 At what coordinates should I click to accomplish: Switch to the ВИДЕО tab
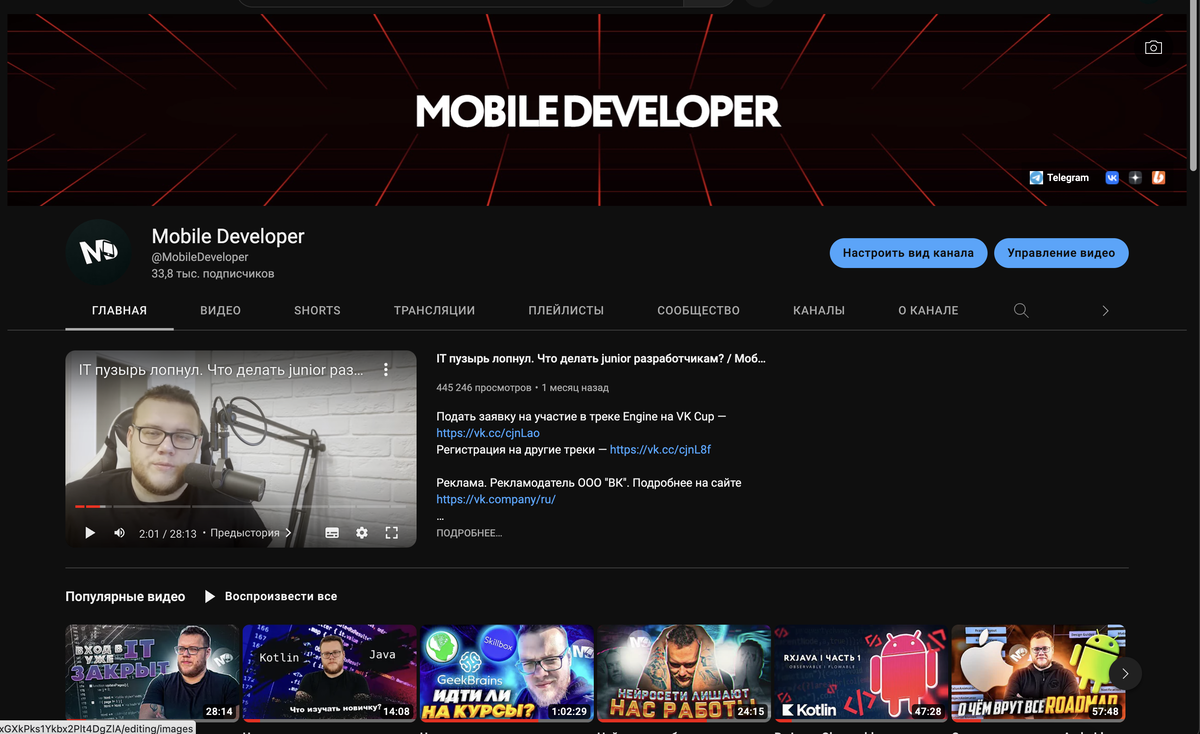click(x=220, y=310)
